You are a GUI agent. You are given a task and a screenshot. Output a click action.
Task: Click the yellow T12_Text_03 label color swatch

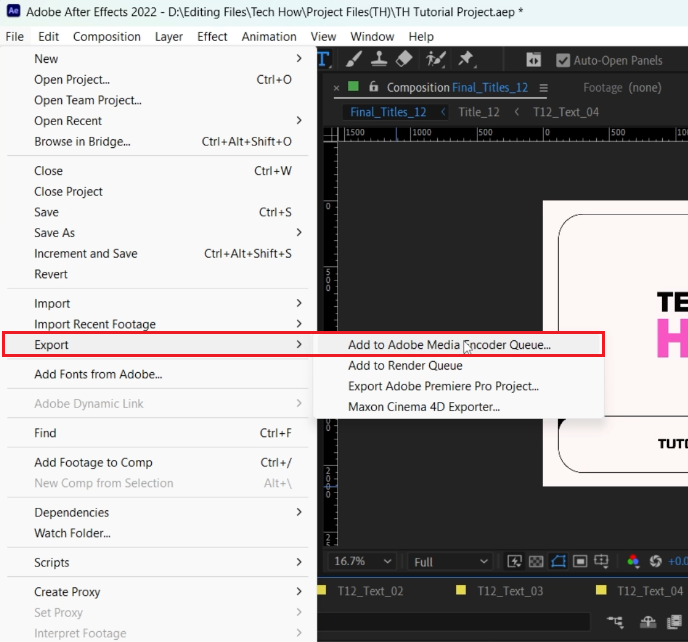coord(460,591)
